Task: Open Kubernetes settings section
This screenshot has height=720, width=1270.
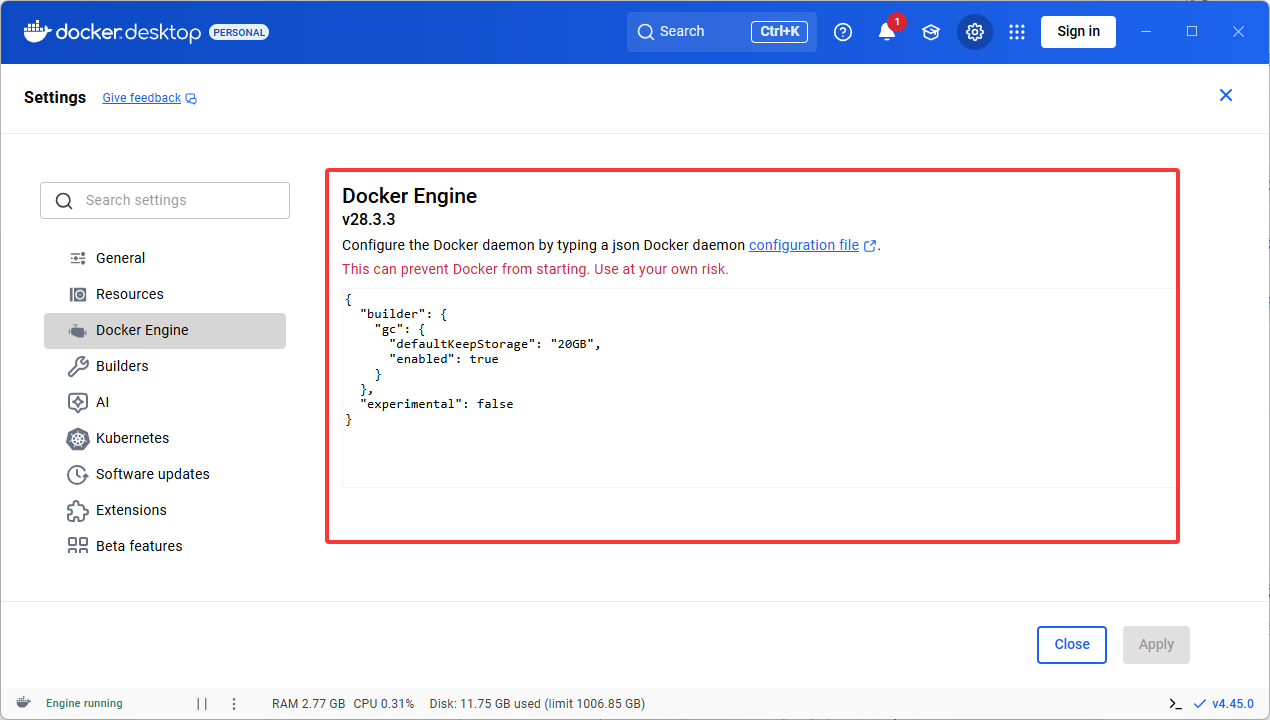Action: (165, 438)
